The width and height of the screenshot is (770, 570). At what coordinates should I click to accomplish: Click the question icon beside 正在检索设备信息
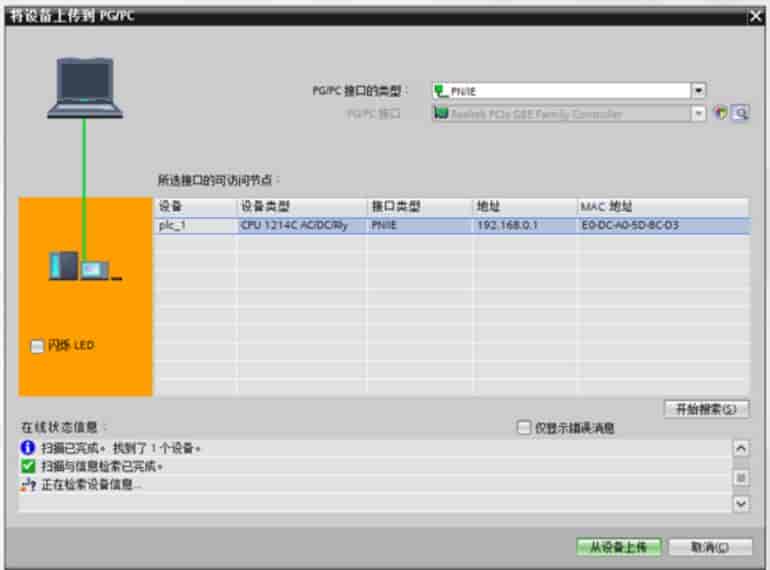pos(28,485)
